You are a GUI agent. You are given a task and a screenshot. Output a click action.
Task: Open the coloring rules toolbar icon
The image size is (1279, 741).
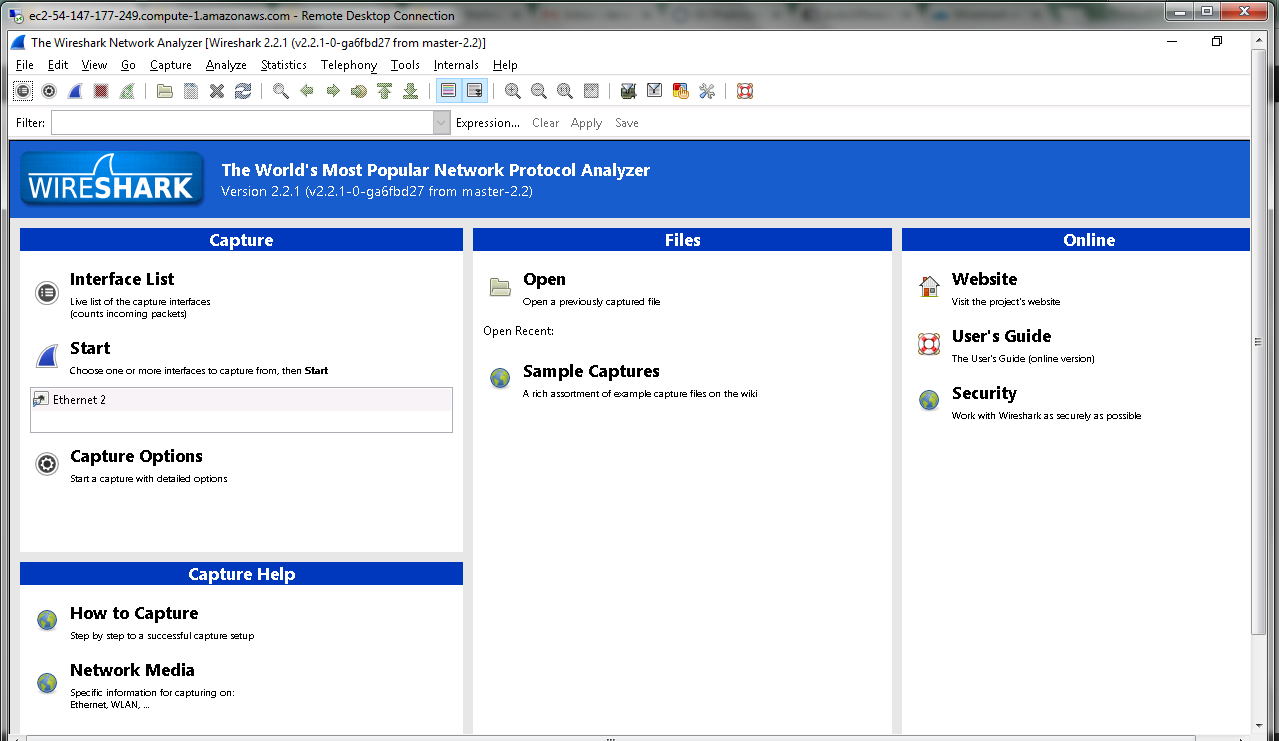pyautogui.click(x=681, y=91)
